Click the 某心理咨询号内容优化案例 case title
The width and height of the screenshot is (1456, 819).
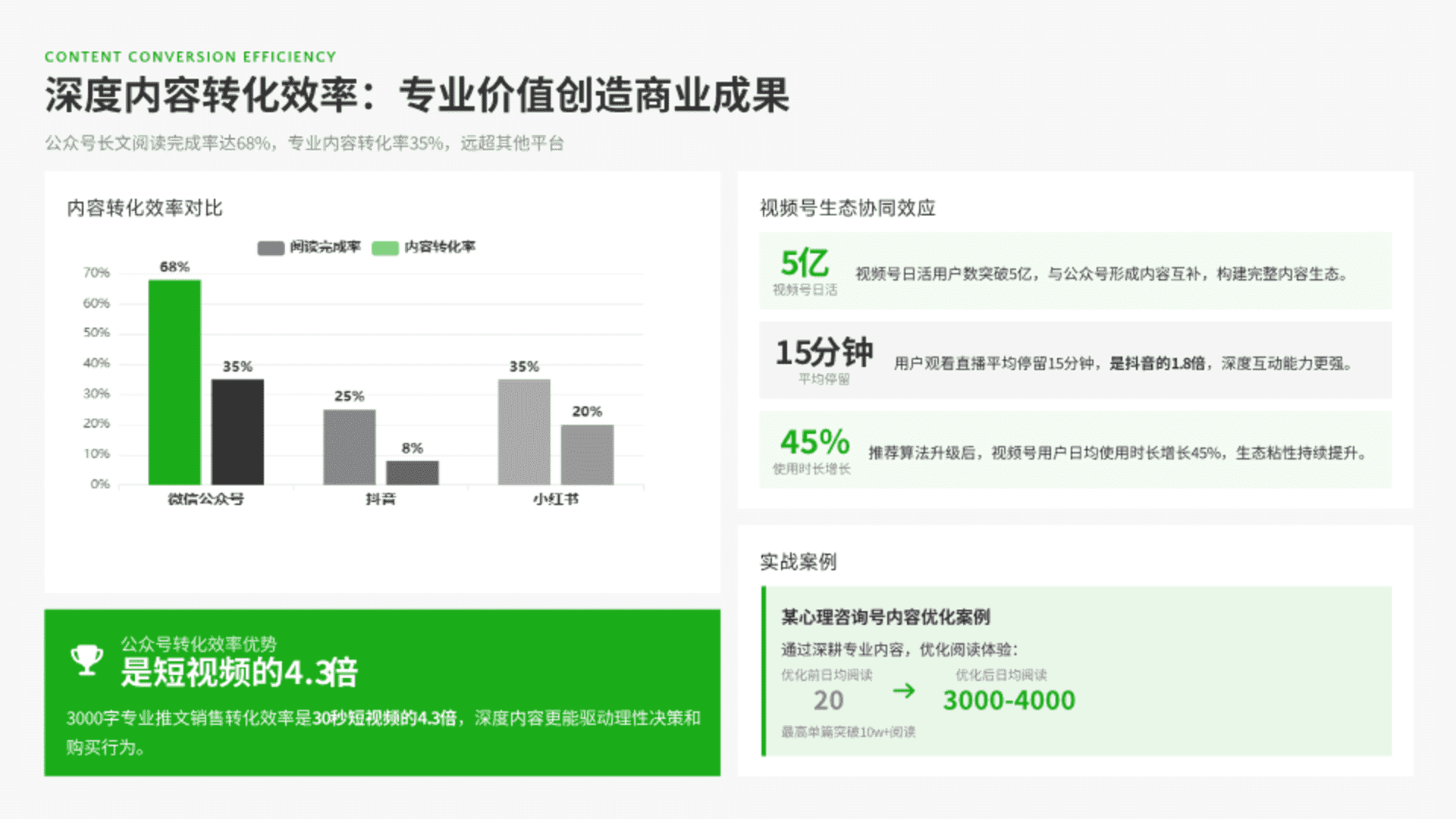[885, 617]
